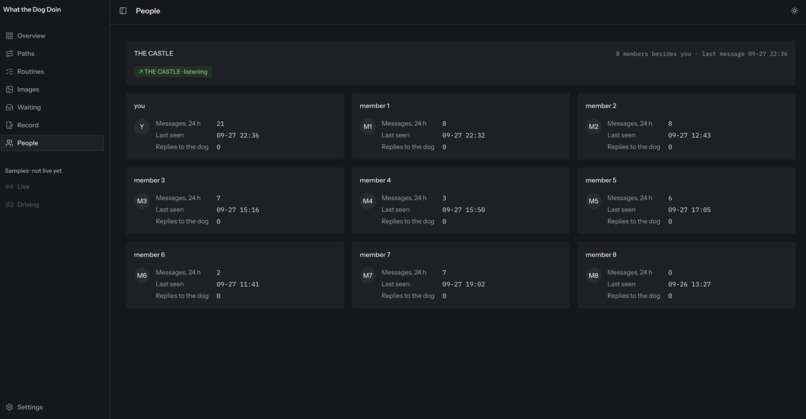Click the What the Dog Doin title
The height and width of the screenshot is (419, 806).
[32, 9]
